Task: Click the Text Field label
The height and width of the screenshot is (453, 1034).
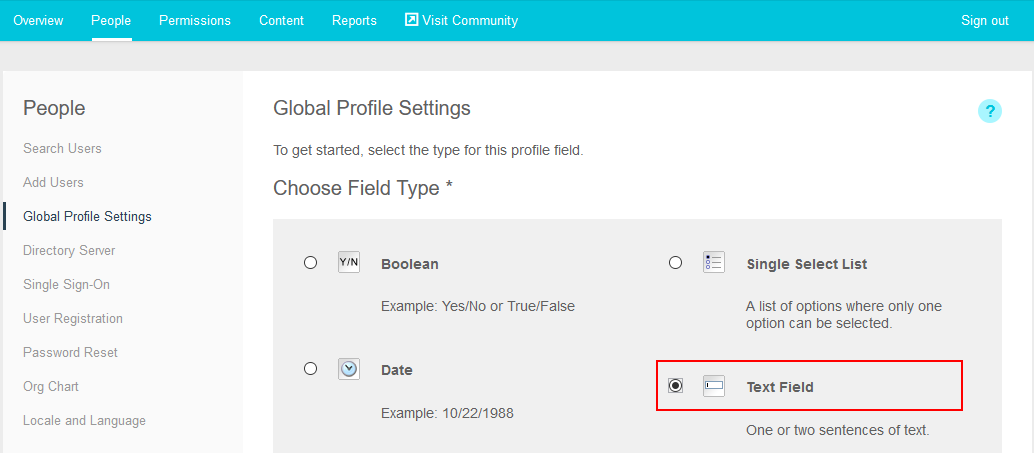Action: [780, 388]
